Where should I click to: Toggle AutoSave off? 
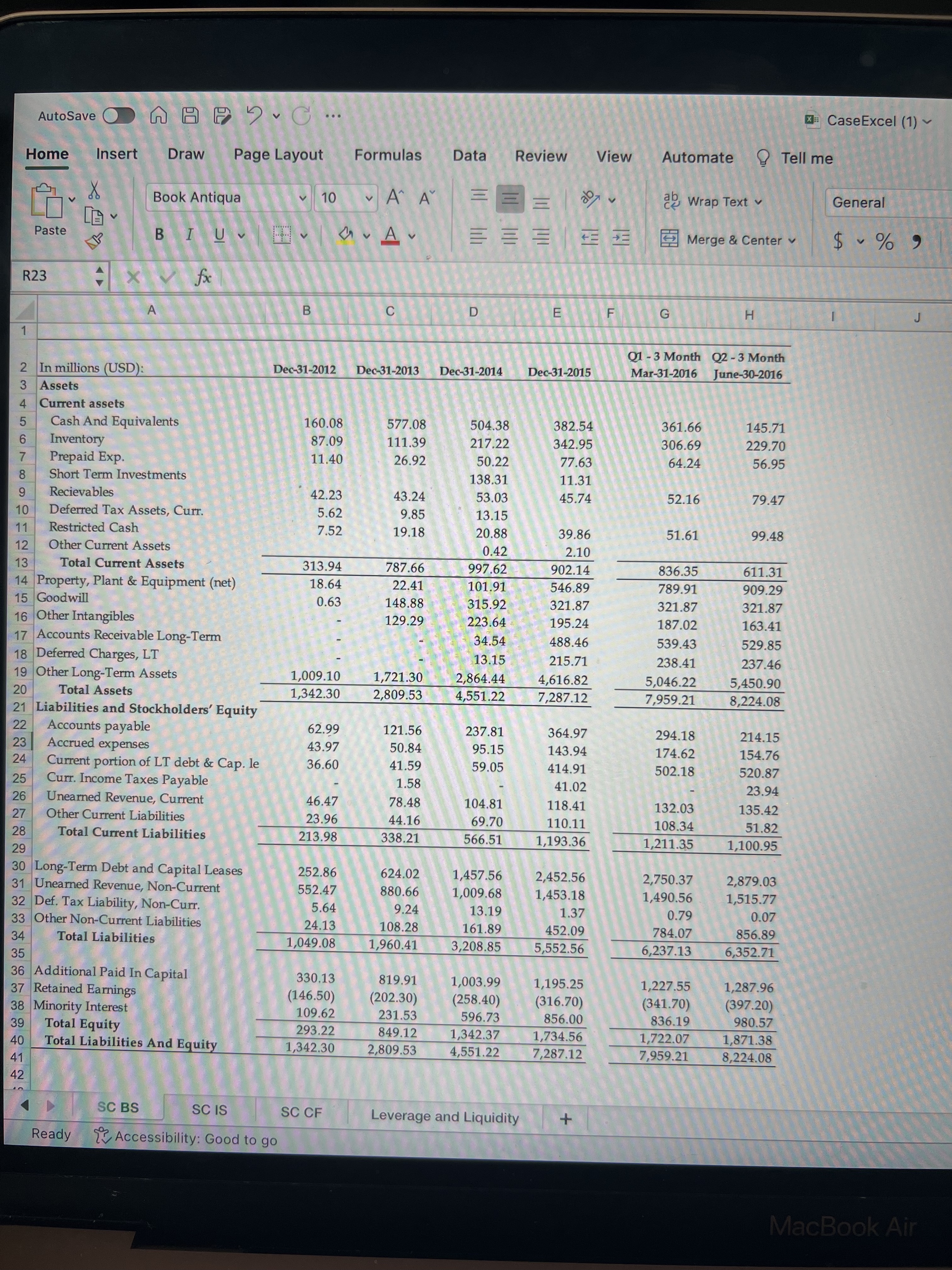(x=119, y=115)
